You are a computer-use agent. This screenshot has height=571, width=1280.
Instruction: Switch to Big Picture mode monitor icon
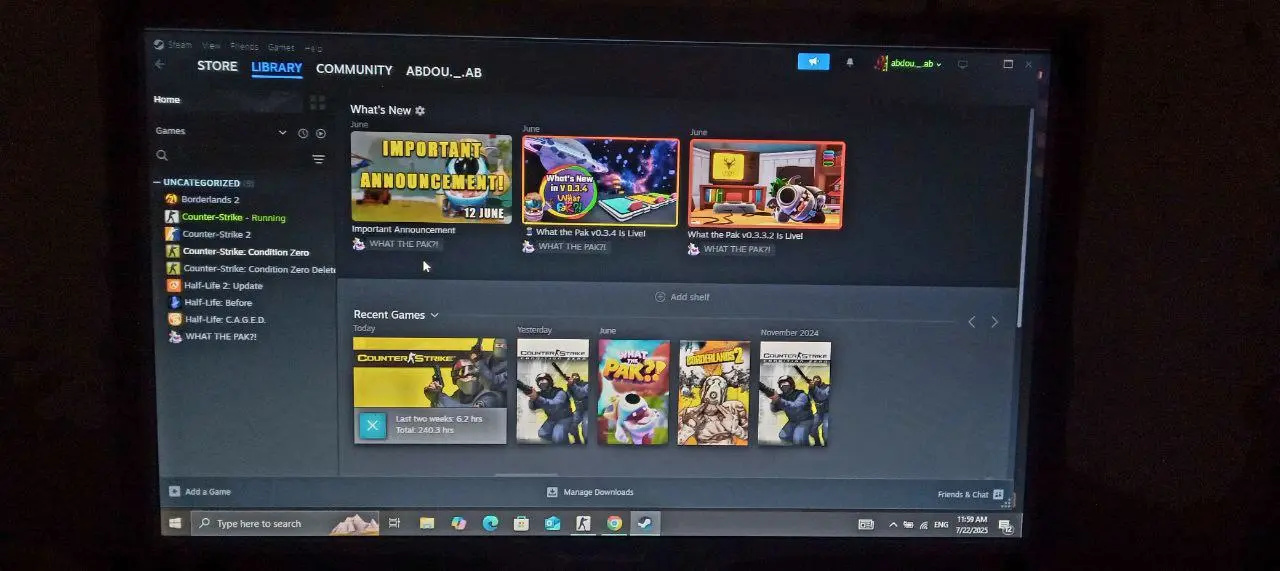(963, 64)
